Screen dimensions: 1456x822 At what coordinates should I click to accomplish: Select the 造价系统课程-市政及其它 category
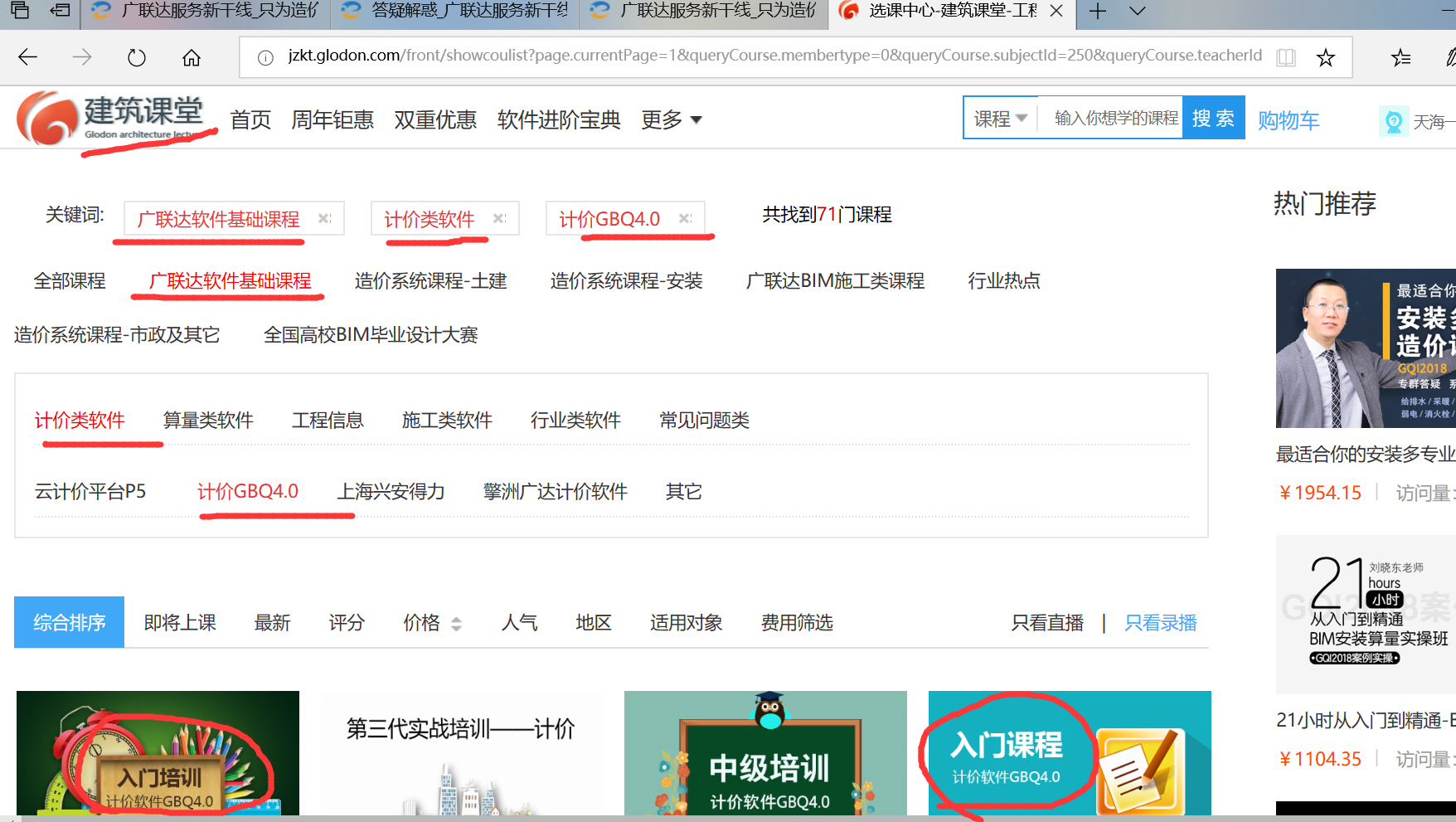[x=117, y=335]
